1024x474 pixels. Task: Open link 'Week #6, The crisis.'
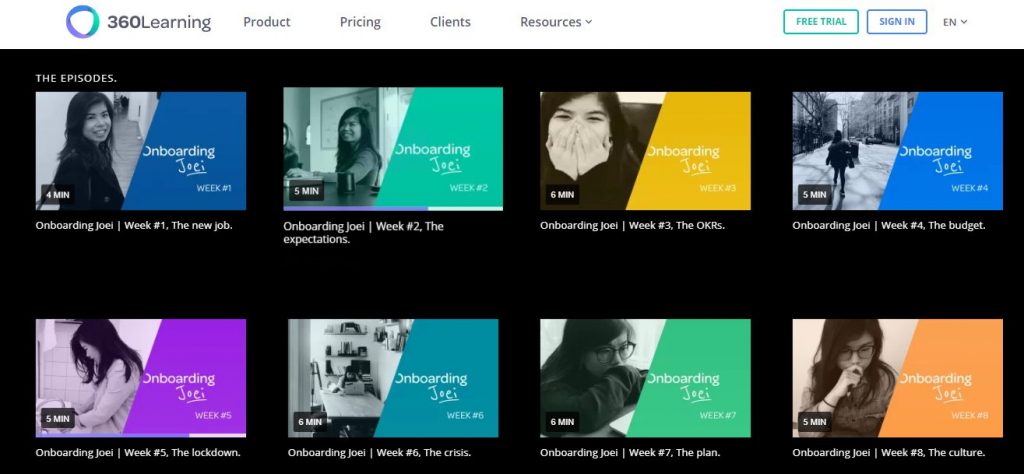[424, 452]
